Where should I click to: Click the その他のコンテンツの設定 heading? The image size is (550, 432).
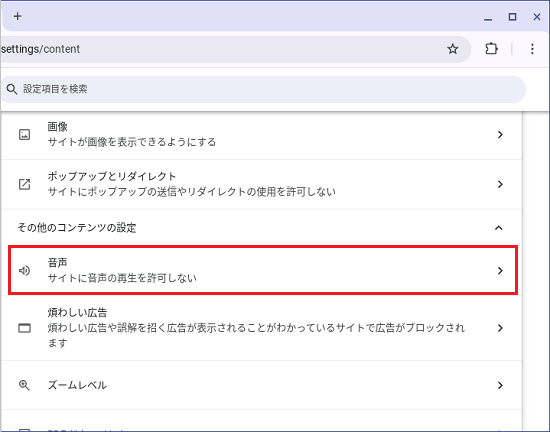coord(77,228)
